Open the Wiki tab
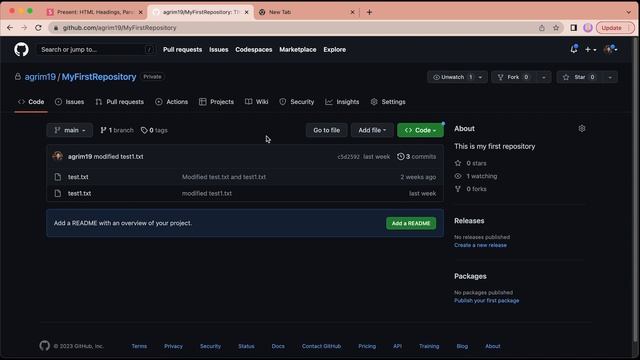 (x=257, y=102)
